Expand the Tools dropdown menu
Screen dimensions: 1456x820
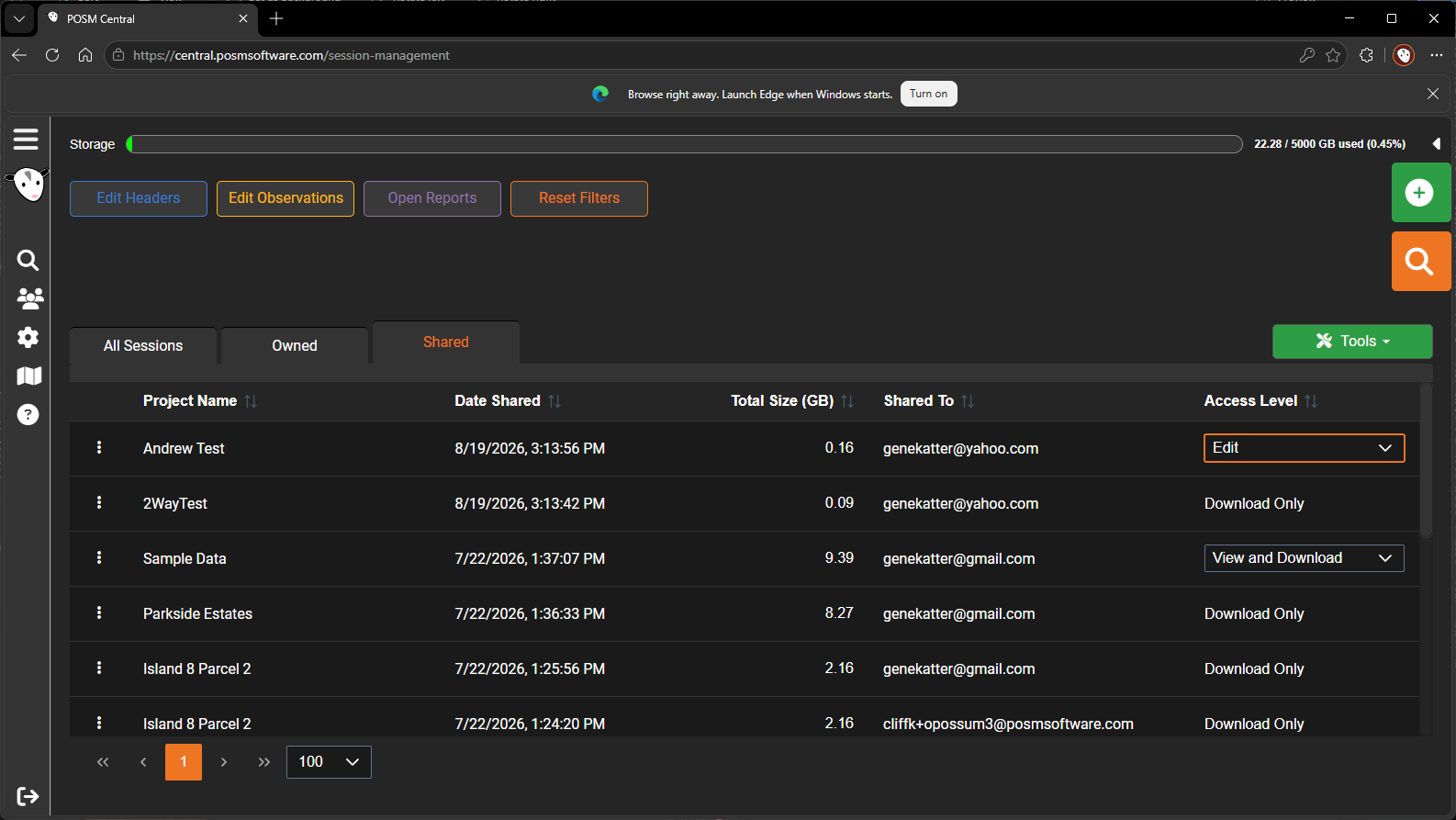pyautogui.click(x=1352, y=342)
